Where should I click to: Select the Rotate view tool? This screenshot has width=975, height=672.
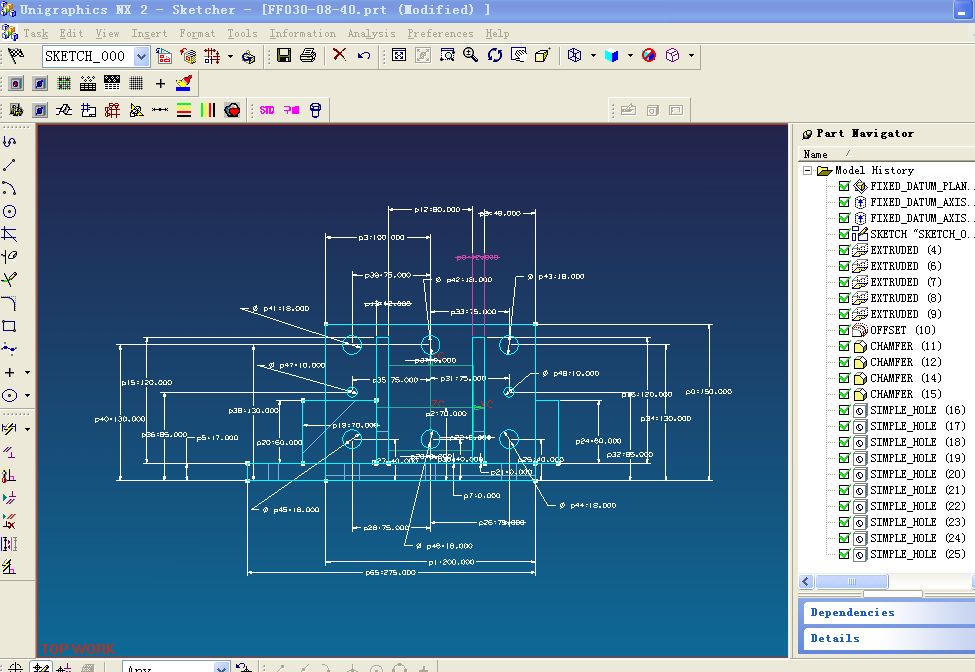495,55
